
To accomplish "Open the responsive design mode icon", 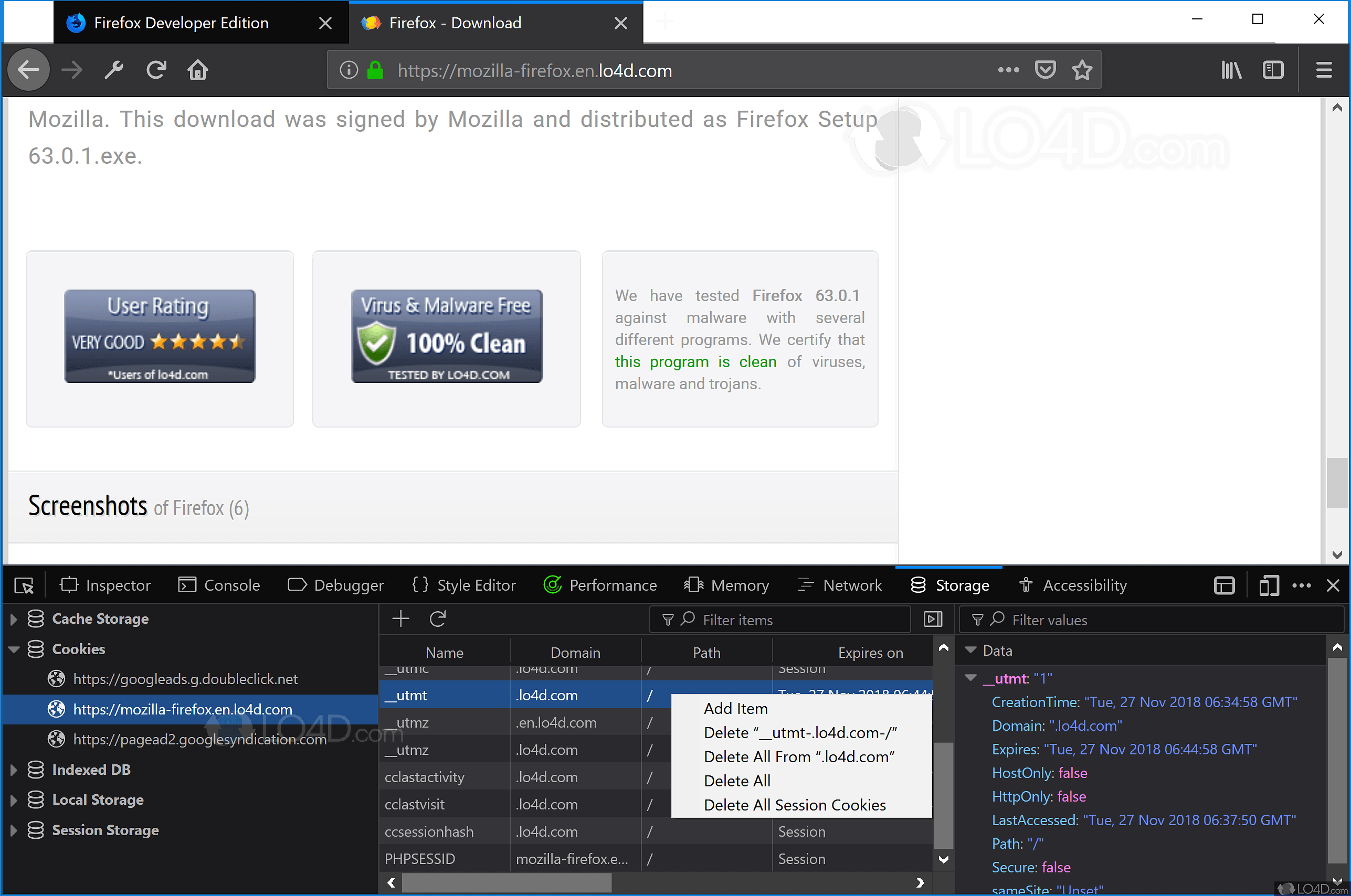I will pos(1269,585).
